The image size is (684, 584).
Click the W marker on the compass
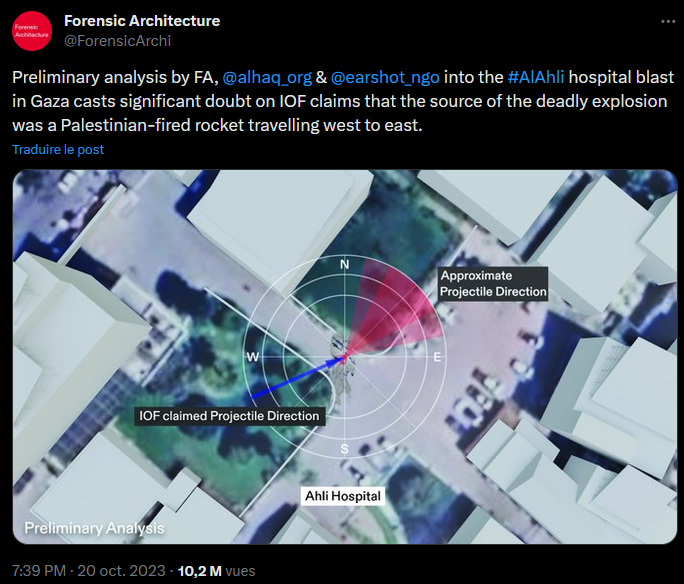tap(253, 357)
